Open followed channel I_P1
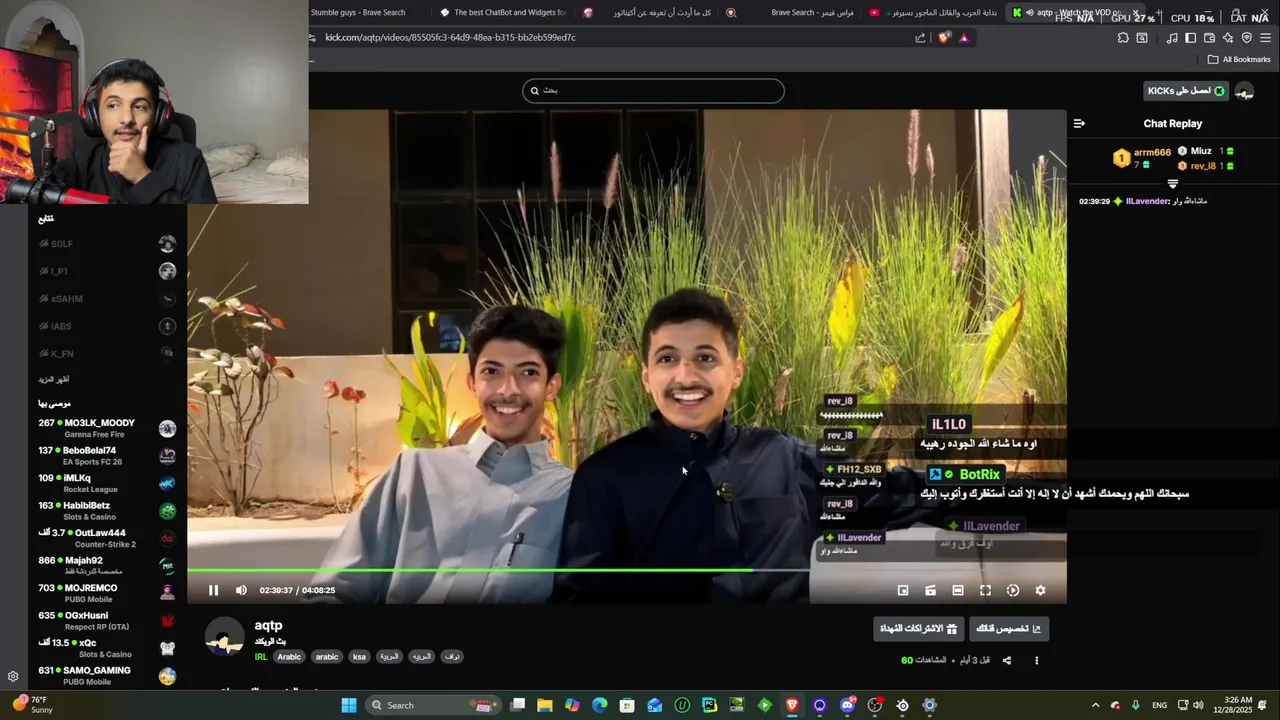This screenshot has height=720, width=1280. [107, 271]
